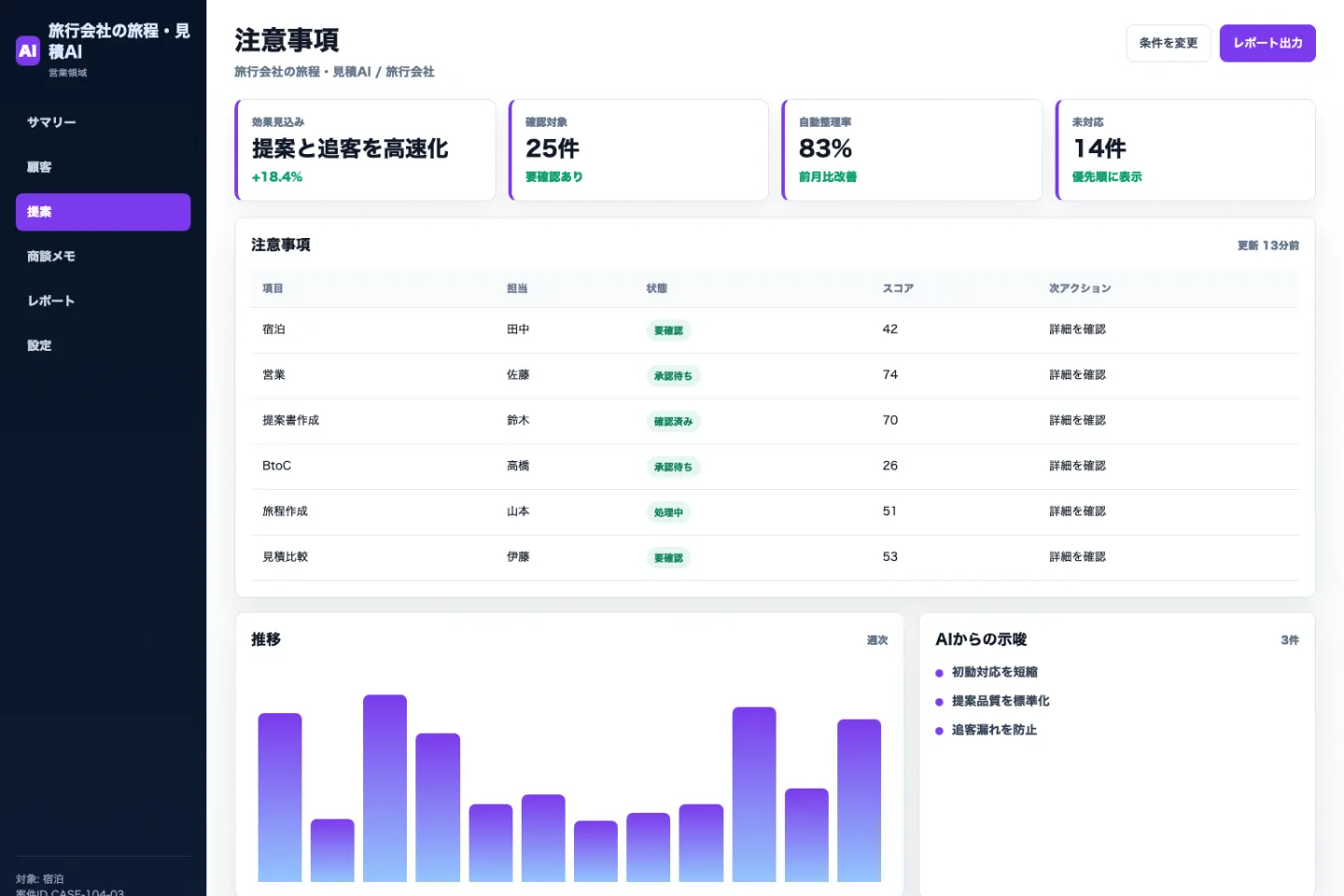Screen dimensions: 1344x896
Task: Click the 承認待ち badge in 営業 row
Action: [673, 376]
